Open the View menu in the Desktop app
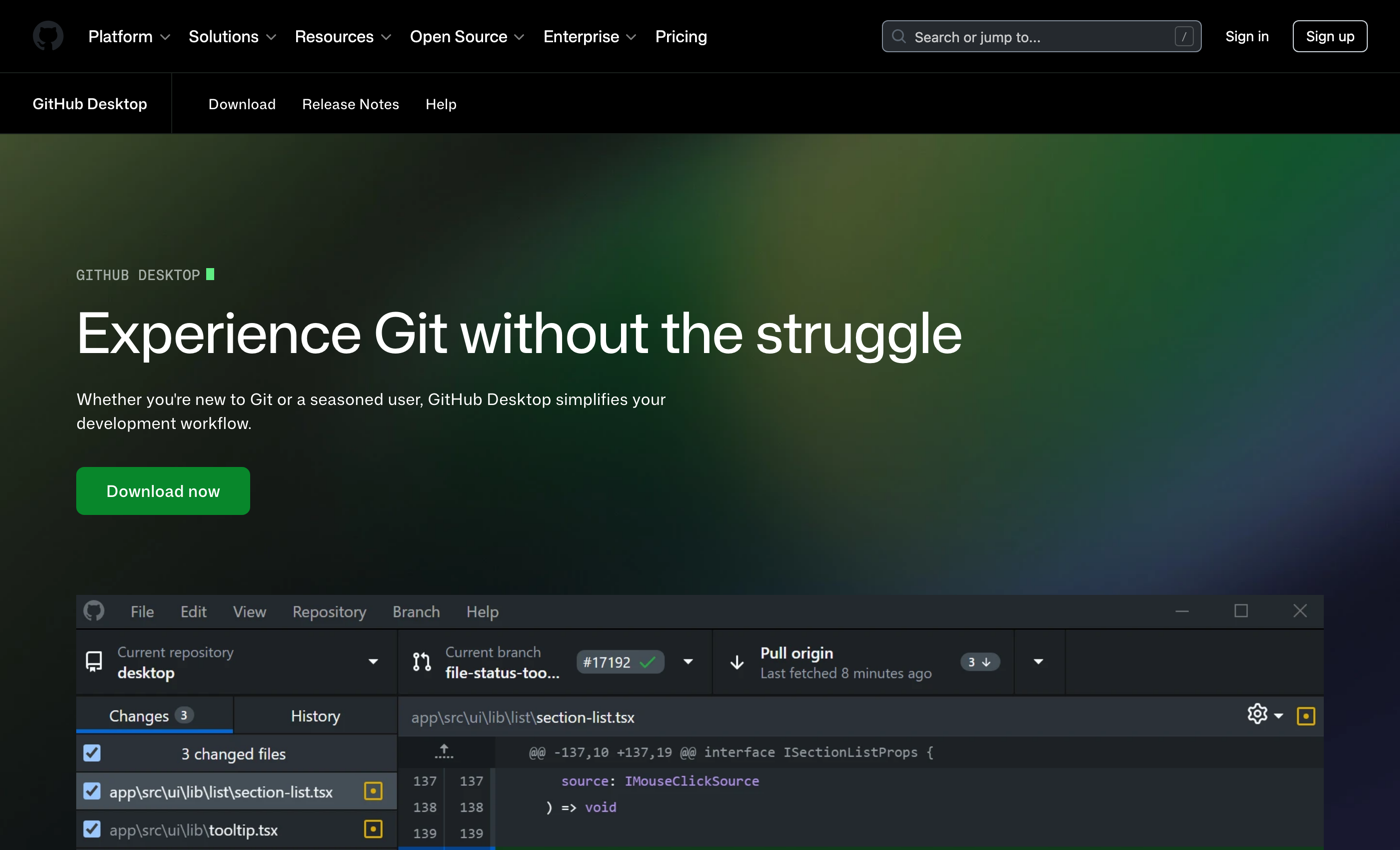Image resolution: width=1400 pixels, height=850 pixels. [250, 611]
